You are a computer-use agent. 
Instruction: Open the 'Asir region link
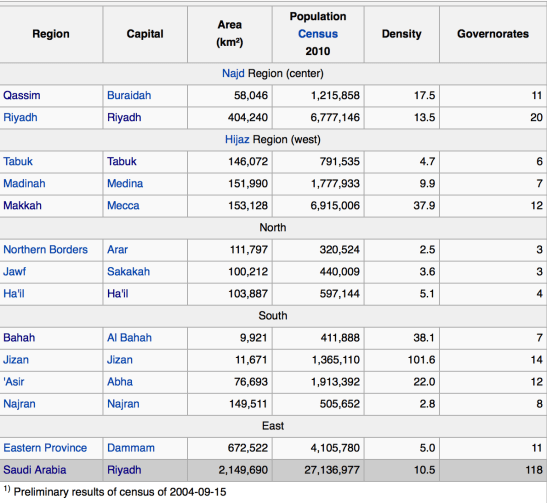tap(14, 382)
